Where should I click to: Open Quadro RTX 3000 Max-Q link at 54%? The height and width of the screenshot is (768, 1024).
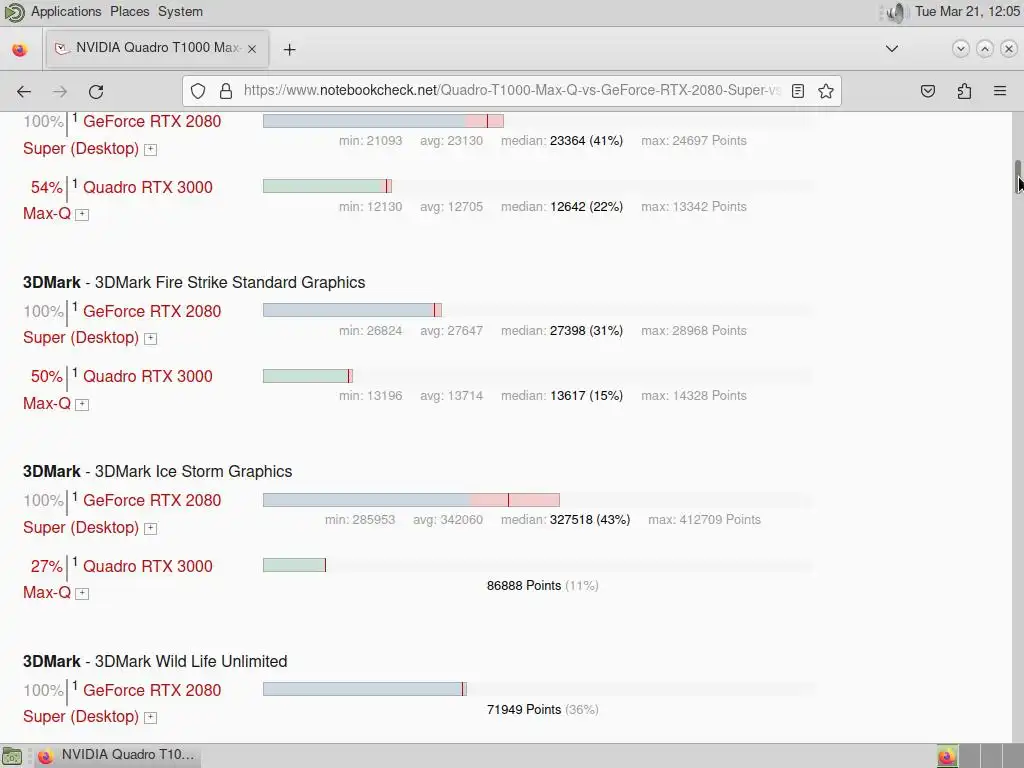click(148, 187)
